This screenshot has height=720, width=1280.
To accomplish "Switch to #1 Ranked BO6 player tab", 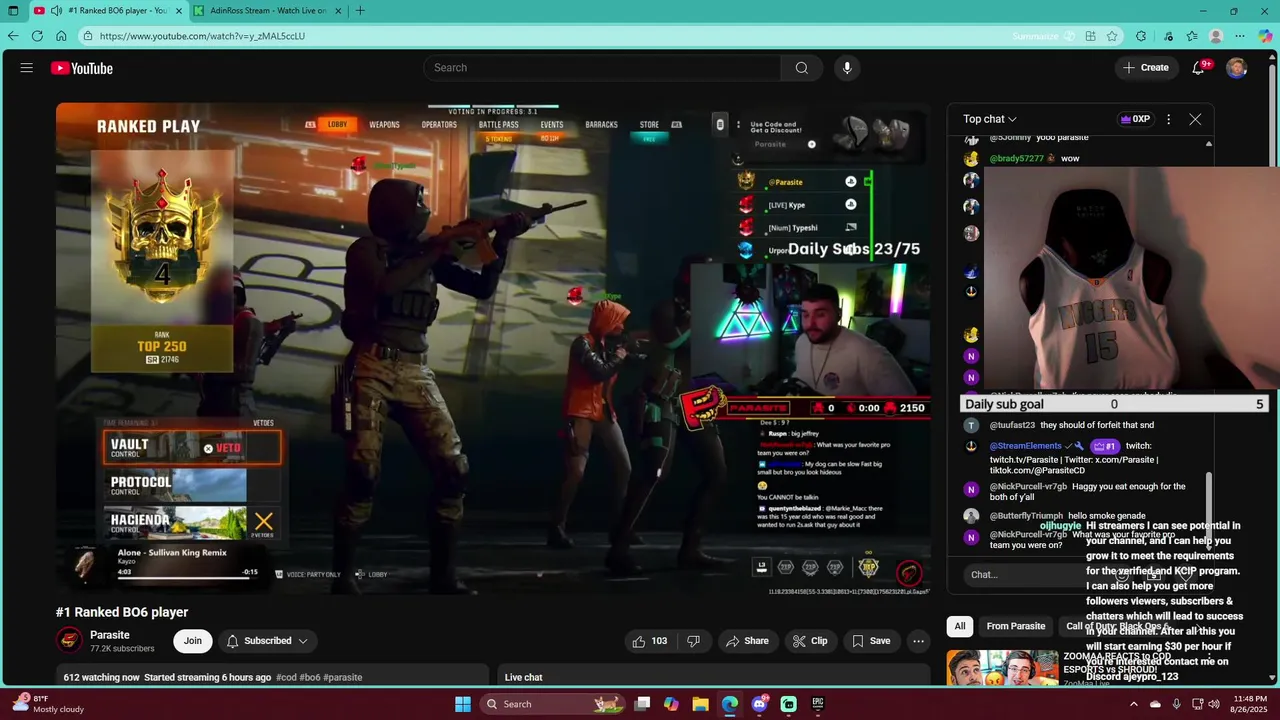I will (x=108, y=11).
